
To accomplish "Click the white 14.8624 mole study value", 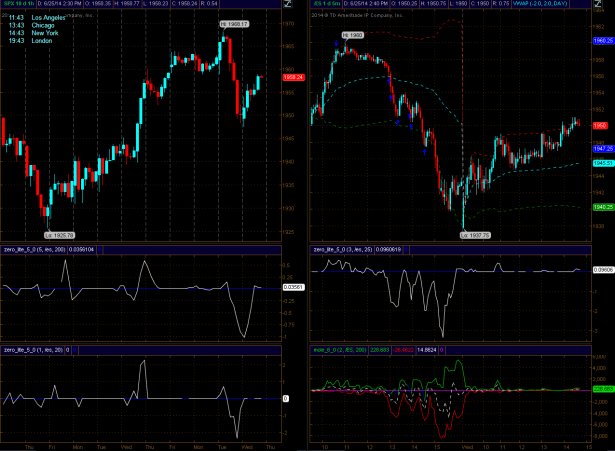I will click(x=426, y=350).
